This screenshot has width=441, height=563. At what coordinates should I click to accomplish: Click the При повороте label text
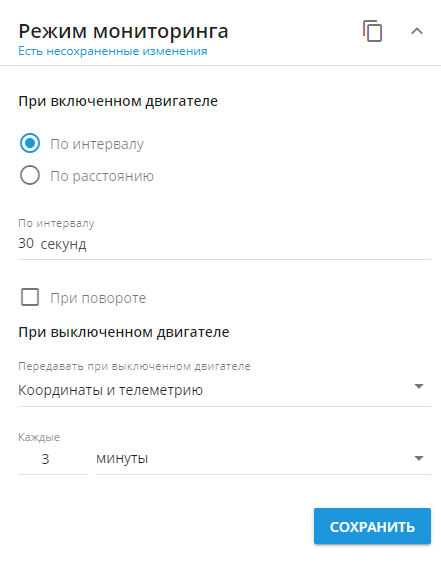click(x=98, y=298)
